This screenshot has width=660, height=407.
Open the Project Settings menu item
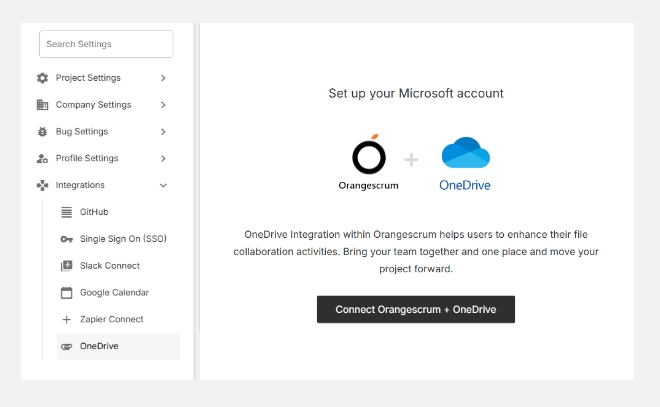click(x=103, y=78)
